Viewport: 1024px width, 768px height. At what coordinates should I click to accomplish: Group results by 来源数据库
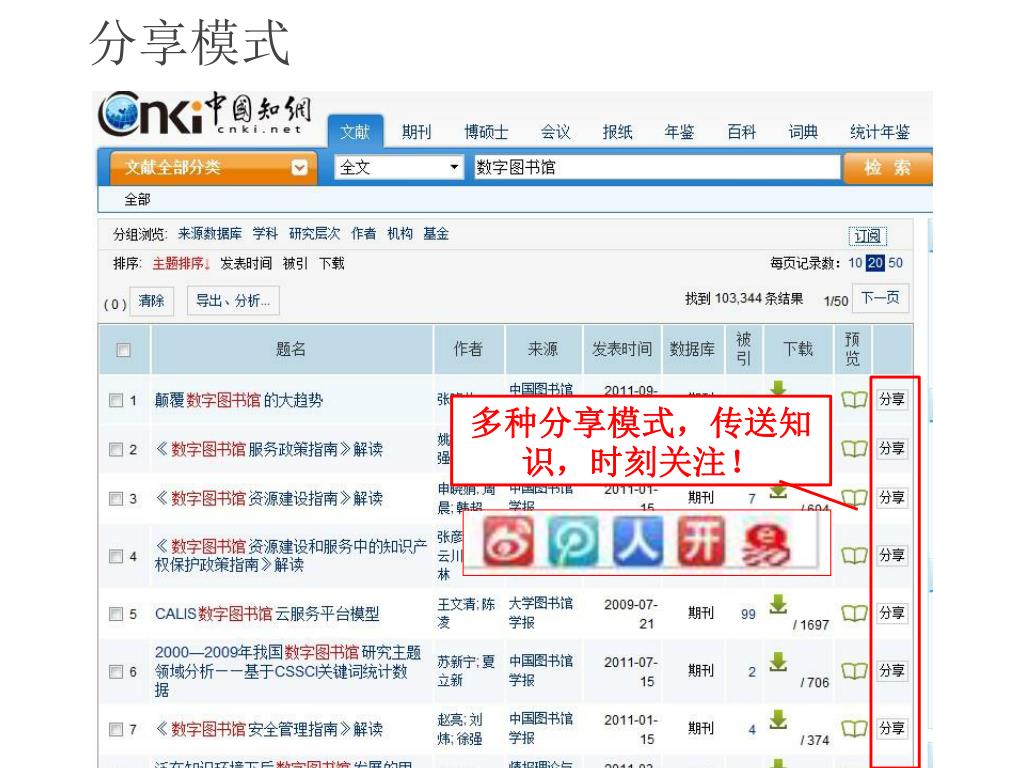coord(210,234)
